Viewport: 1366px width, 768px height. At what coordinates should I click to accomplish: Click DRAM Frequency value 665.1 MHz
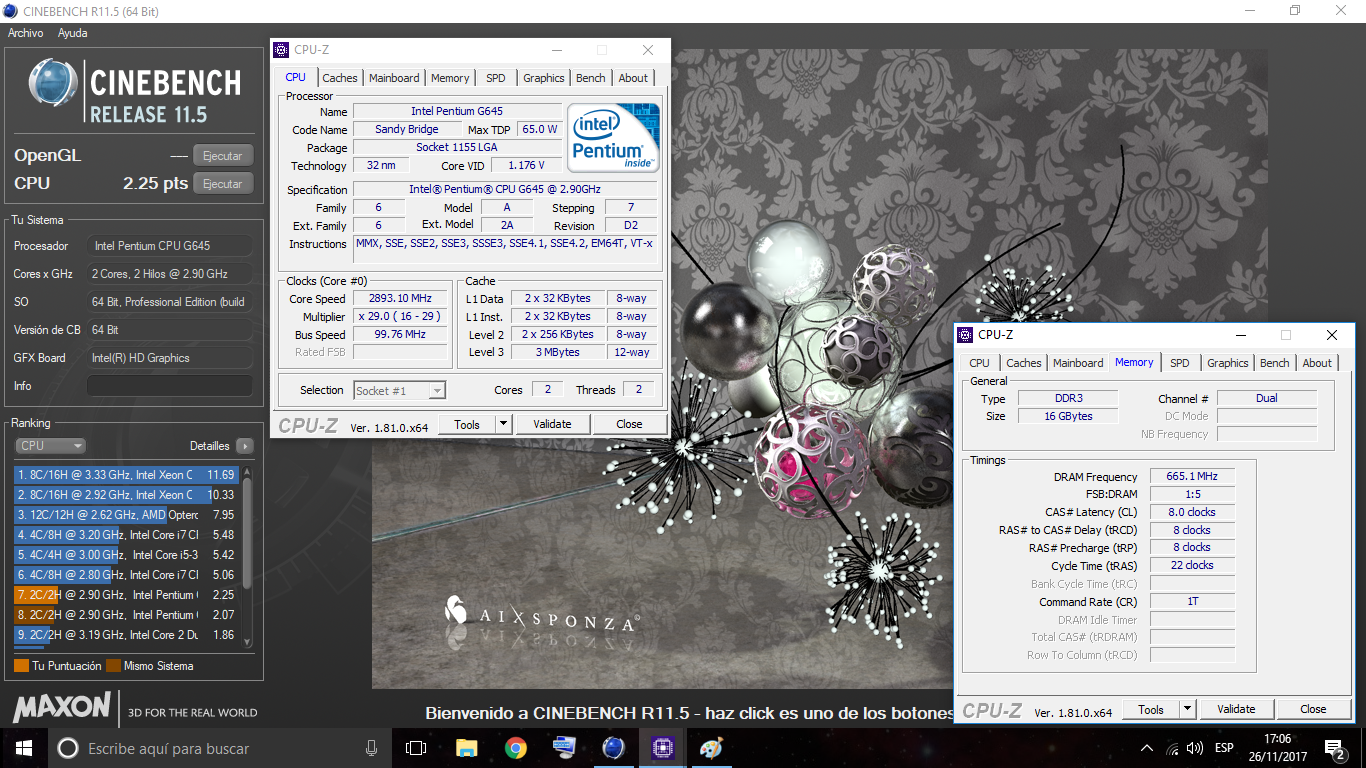pyautogui.click(x=1192, y=477)
